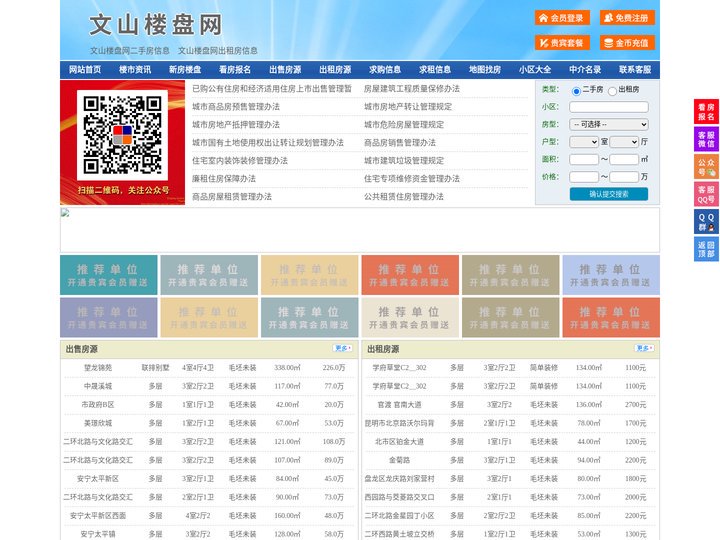Open rental listing 官渡 官南大道
The width and height of the screenshot is (720, 540).
point(399,405)
